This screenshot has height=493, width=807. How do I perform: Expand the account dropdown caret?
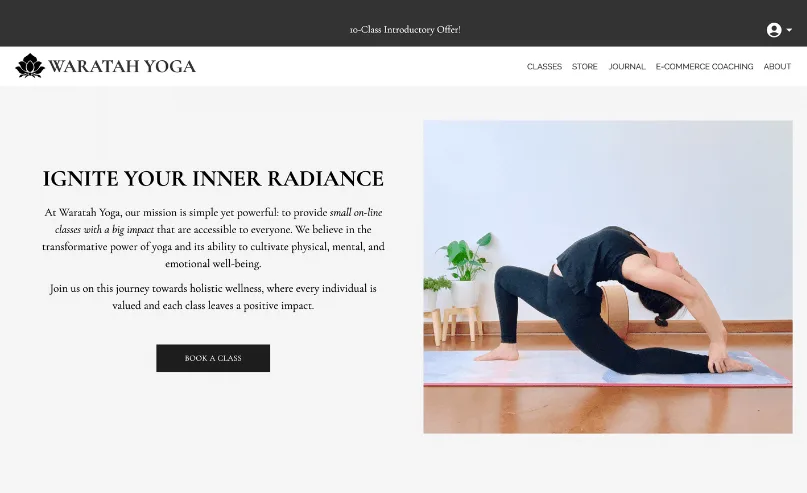click(x=789, y=30)
